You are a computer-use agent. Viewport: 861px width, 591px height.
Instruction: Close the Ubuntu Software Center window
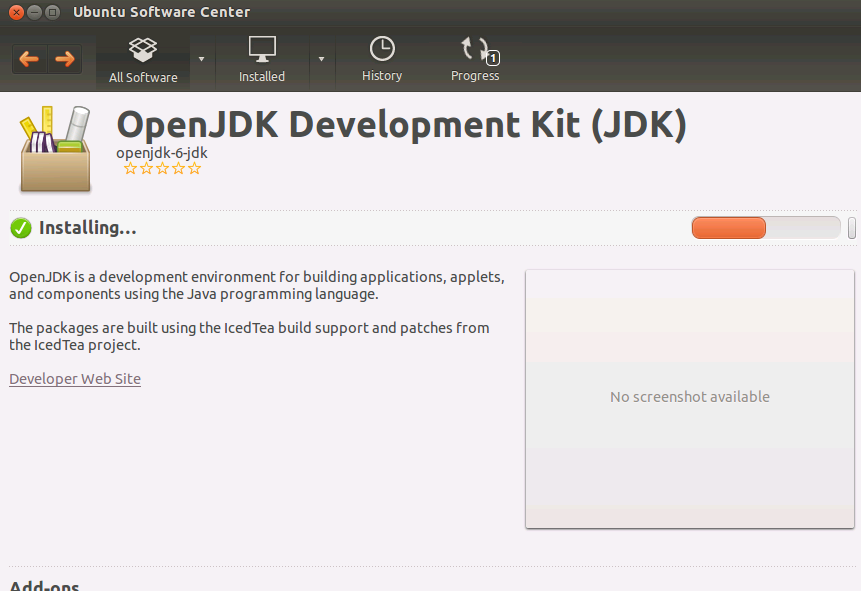click(16, 12)
